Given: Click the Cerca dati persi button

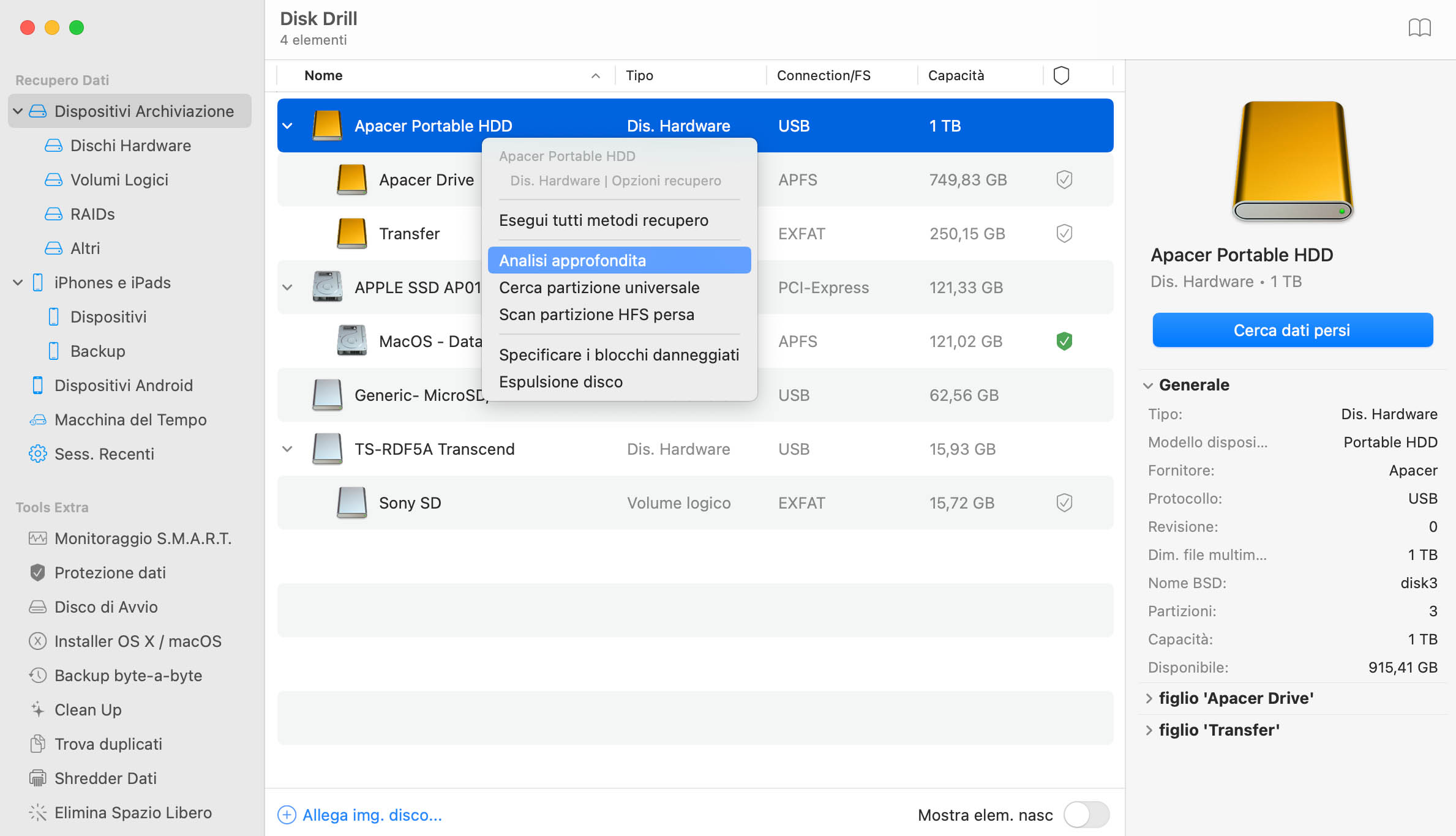Looking at the screenshot, I should [x=1293, y=330].
